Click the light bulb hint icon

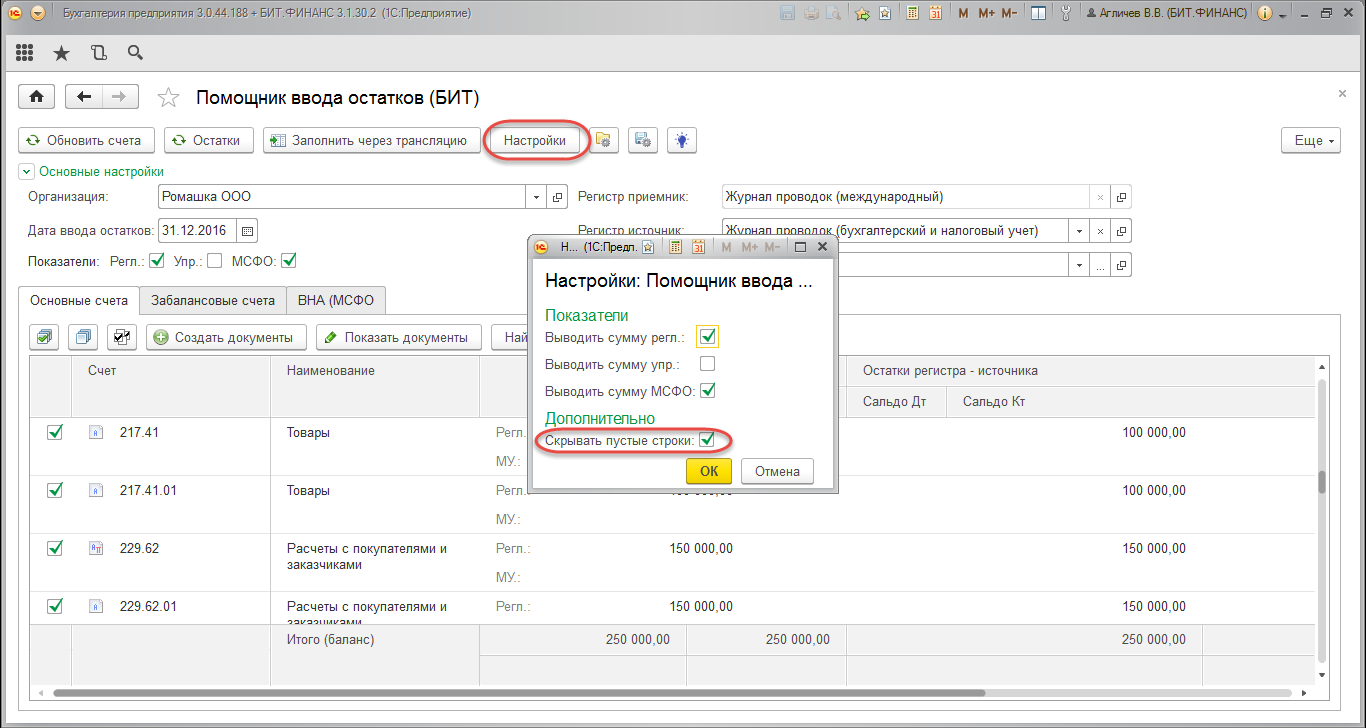682,141
